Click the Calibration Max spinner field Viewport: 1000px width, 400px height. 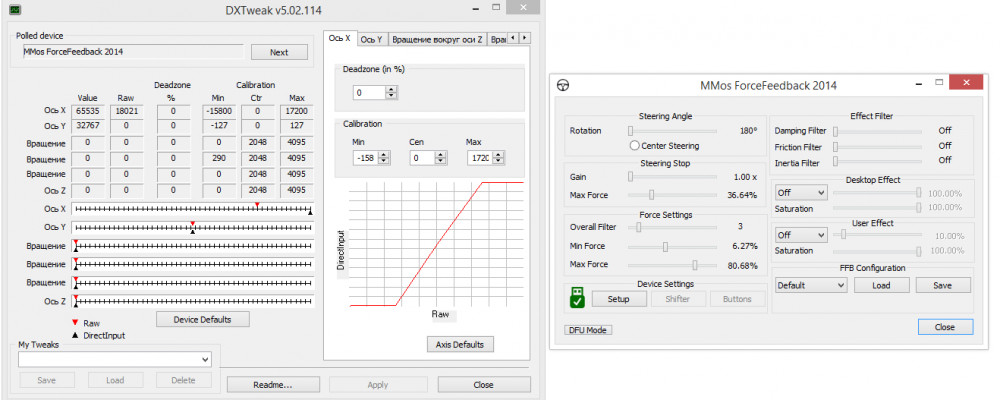485,158
